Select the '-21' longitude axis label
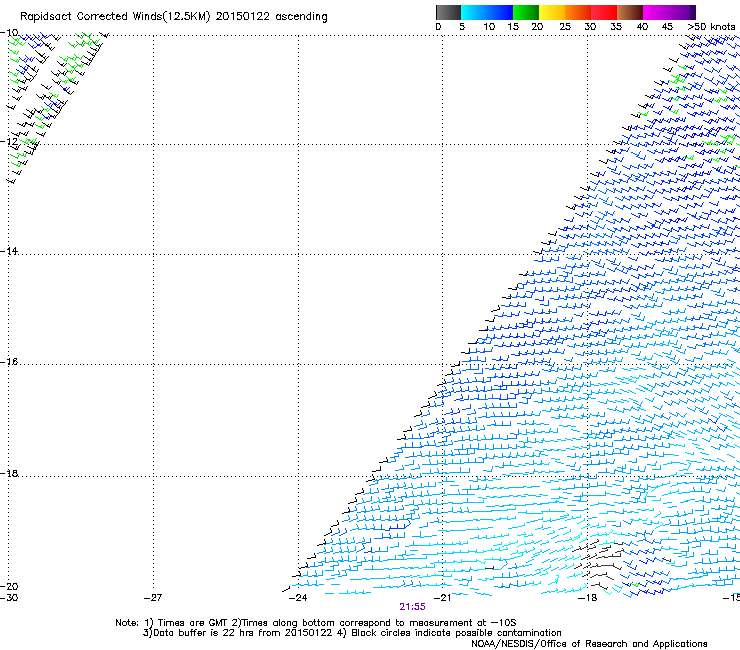 pyautogui.click(x=442, y=598)
